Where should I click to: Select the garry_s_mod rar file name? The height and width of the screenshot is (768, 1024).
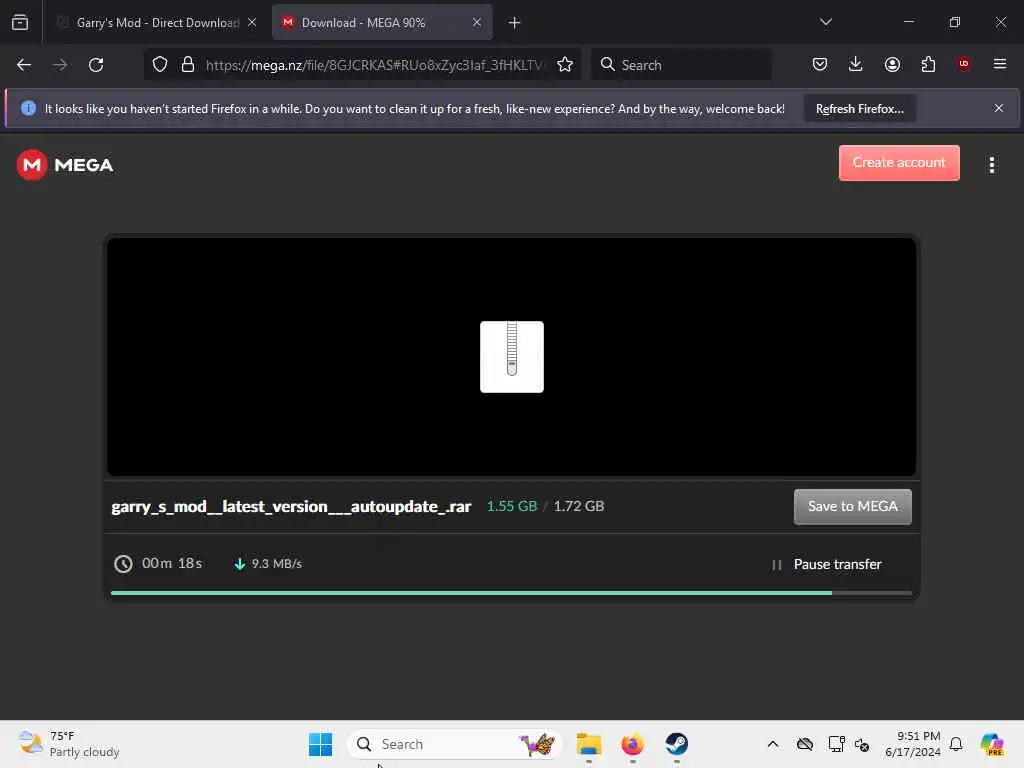[x=291, y=506]
